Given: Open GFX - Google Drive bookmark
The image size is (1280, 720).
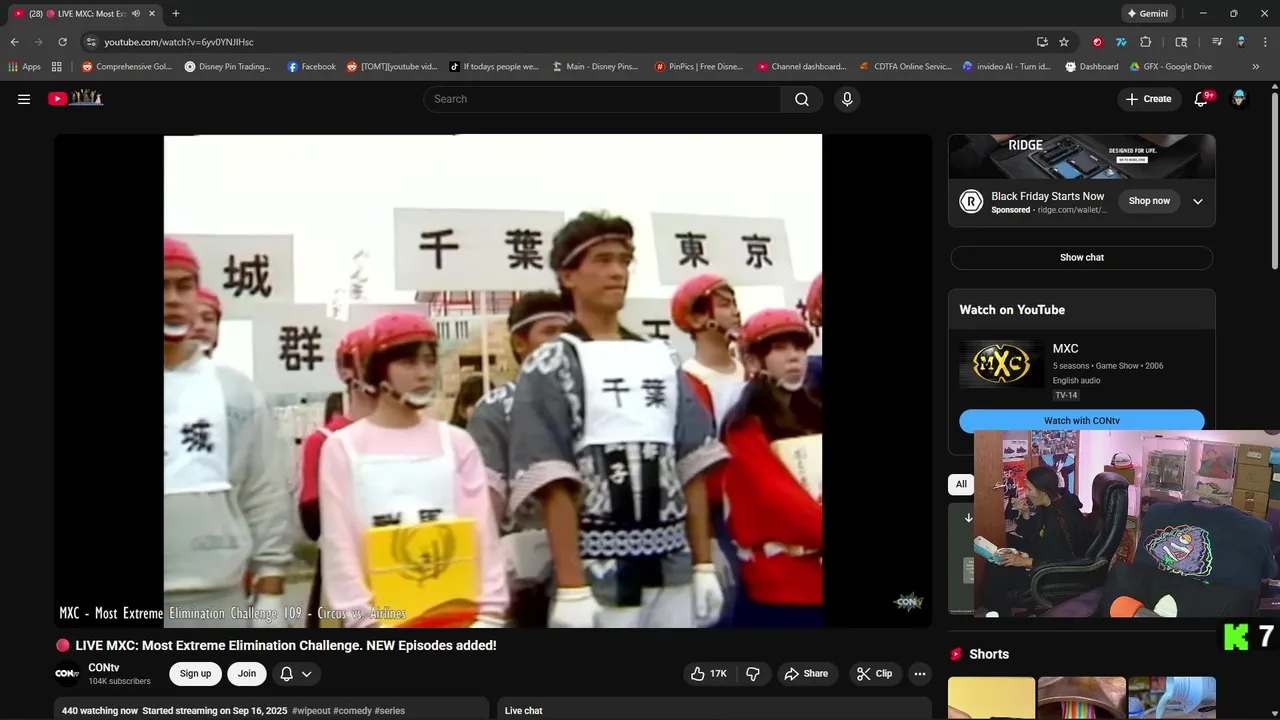Looking at the screenshot, I should click(1170, 67).
